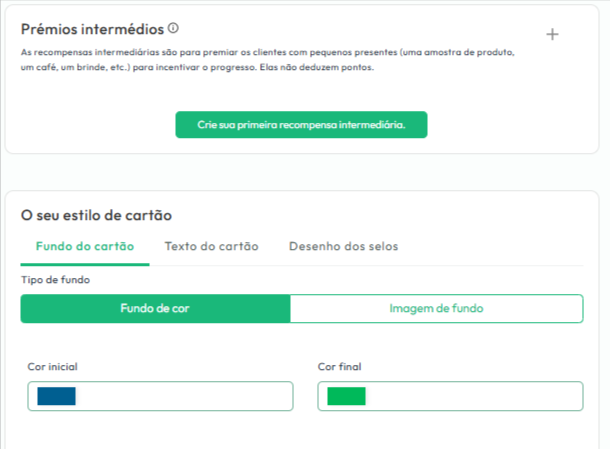
Task: Click the Cor final label text
Action: [339, 367]
